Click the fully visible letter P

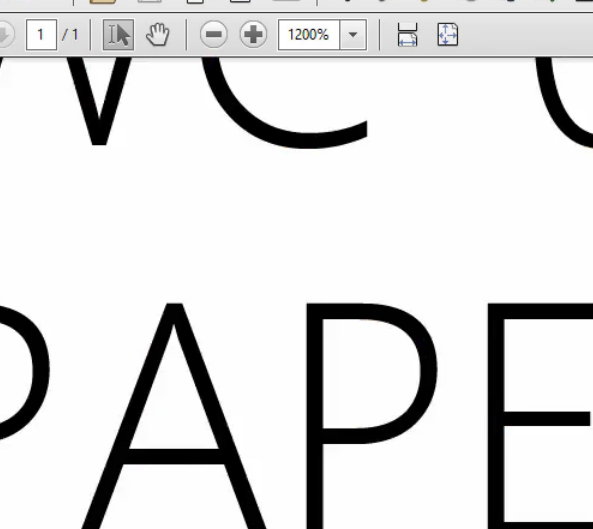click(x=371, y=416)
